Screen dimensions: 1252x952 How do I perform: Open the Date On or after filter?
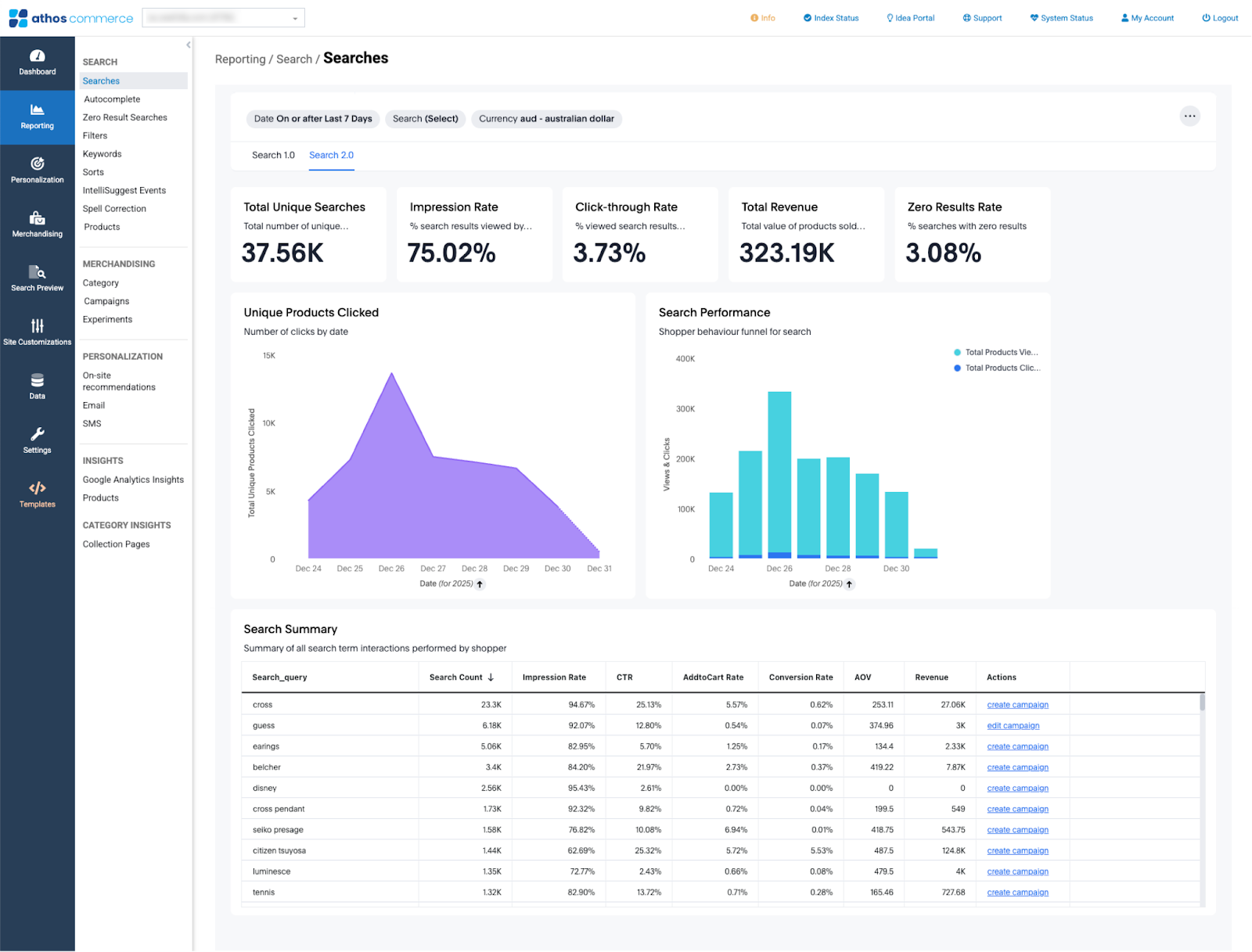pos(312,119)
